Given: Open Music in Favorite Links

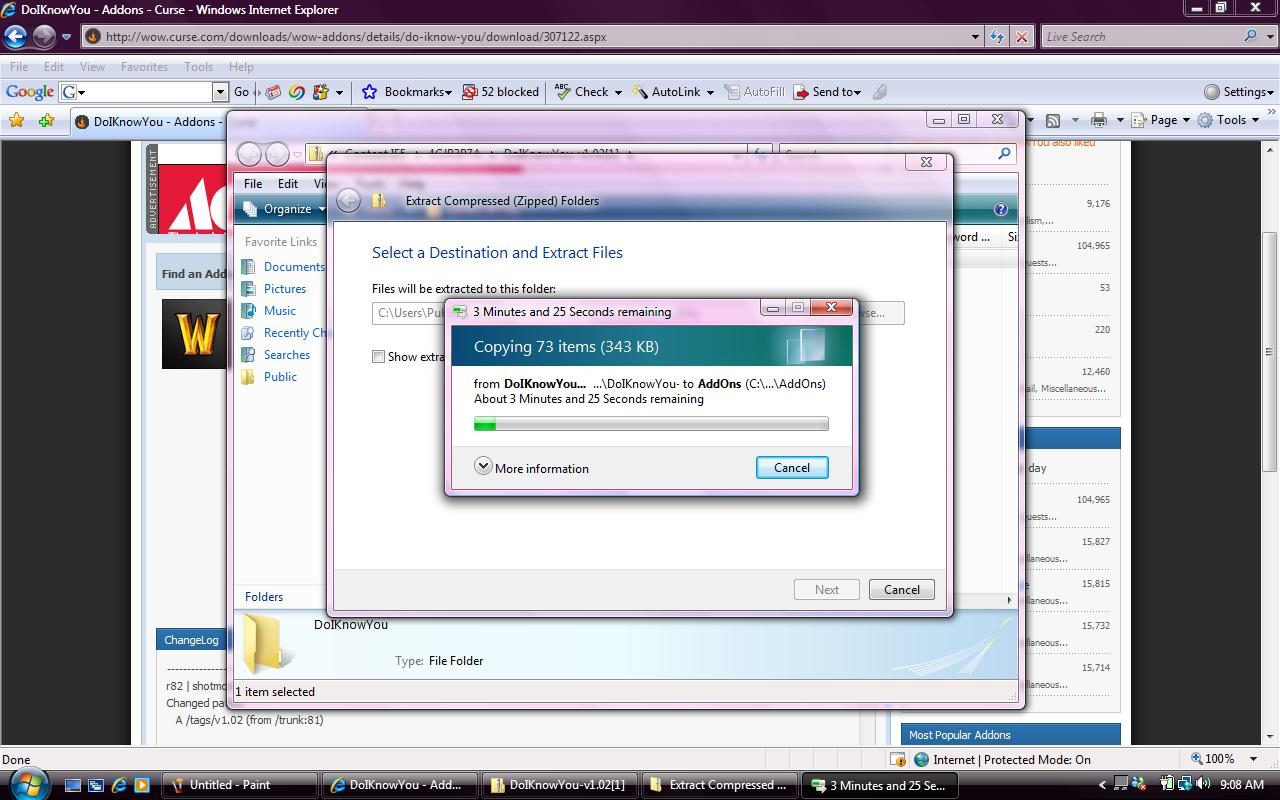Looking at the screenshot, I should (x=279, y=311).
